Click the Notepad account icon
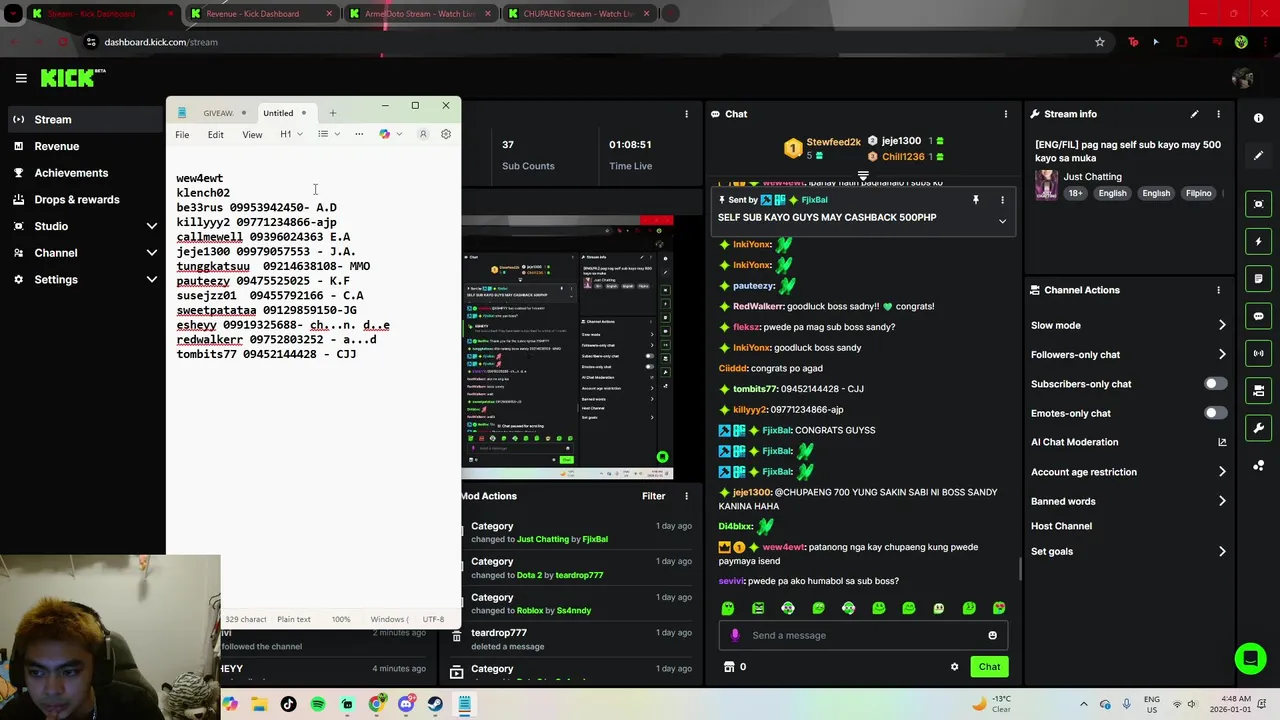 pos(423,134)
